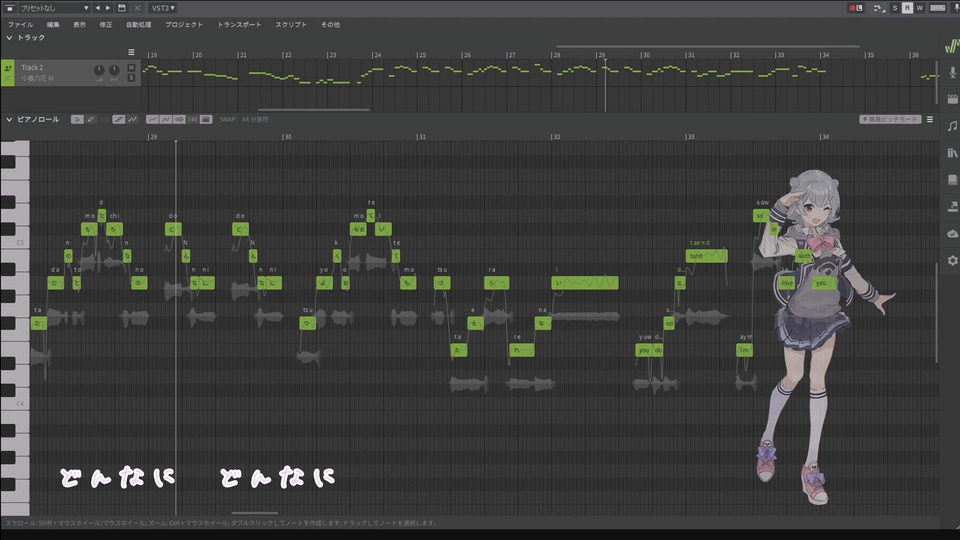Solo Track 2 with the S button
Screen dimensions: 960x540
[x=131, y=78]
